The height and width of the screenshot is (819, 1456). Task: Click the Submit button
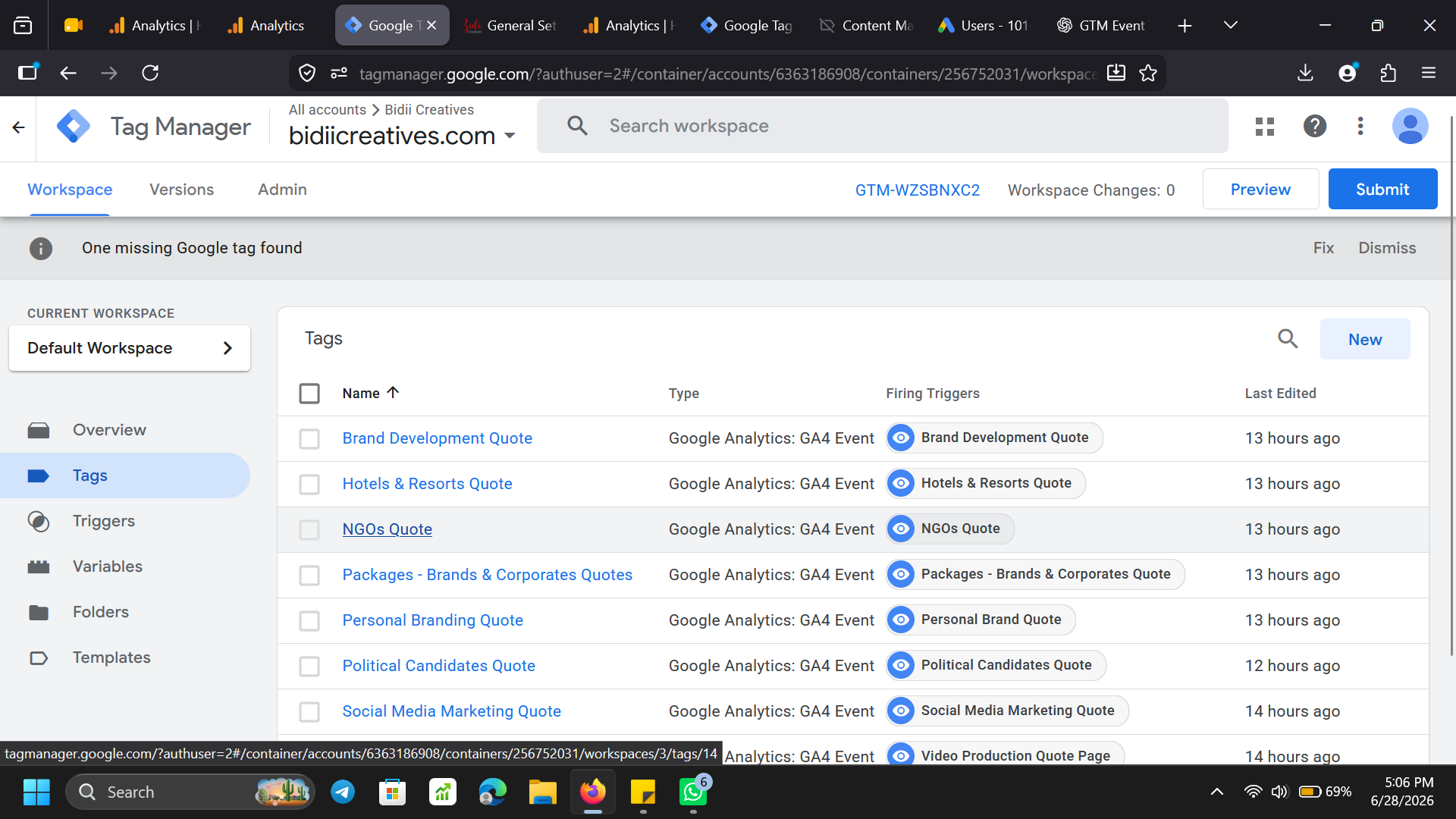(x=1382, y=190)
